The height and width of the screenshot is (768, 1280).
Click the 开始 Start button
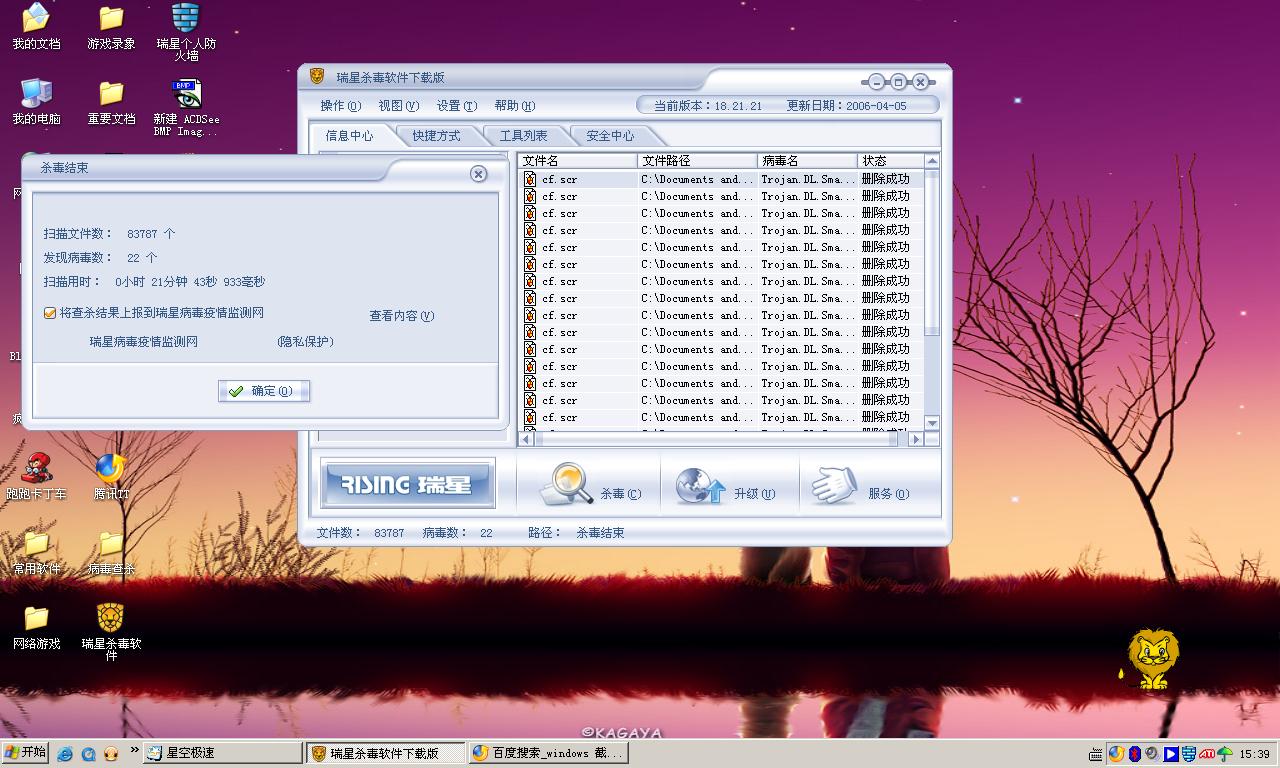(26, 753)
